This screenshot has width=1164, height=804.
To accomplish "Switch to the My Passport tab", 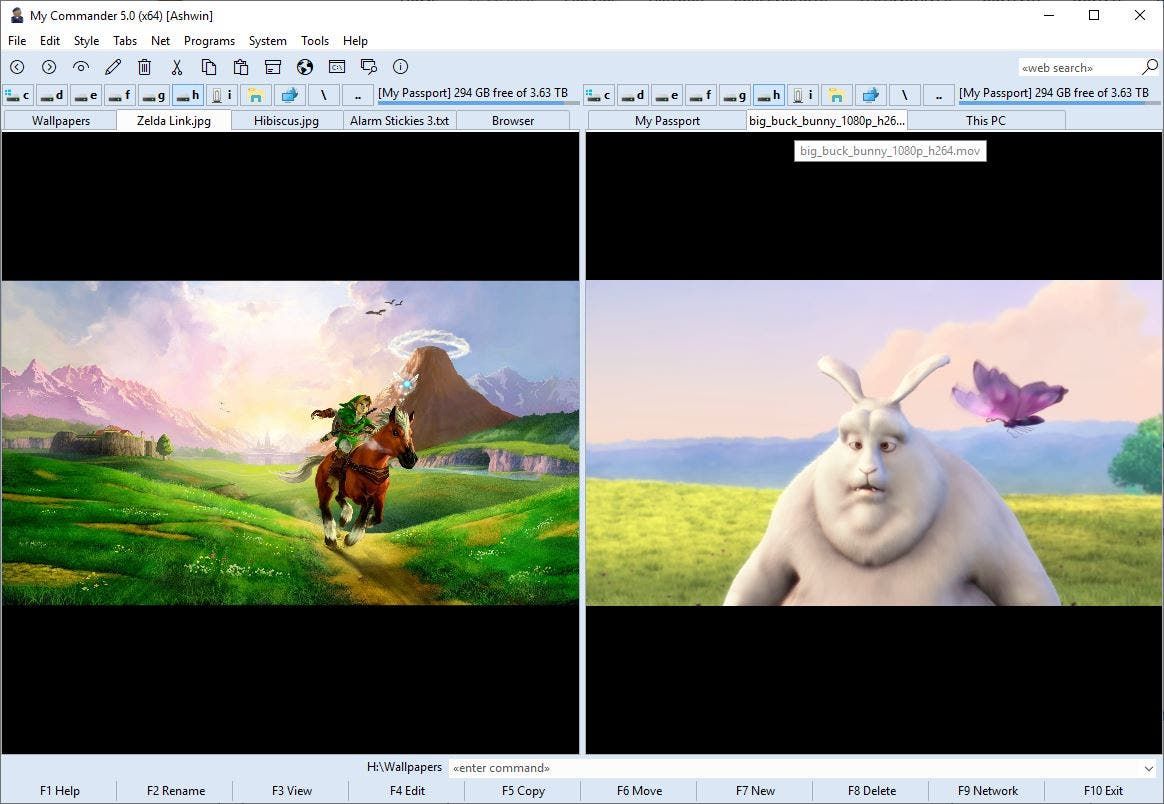I will [667, 120].
